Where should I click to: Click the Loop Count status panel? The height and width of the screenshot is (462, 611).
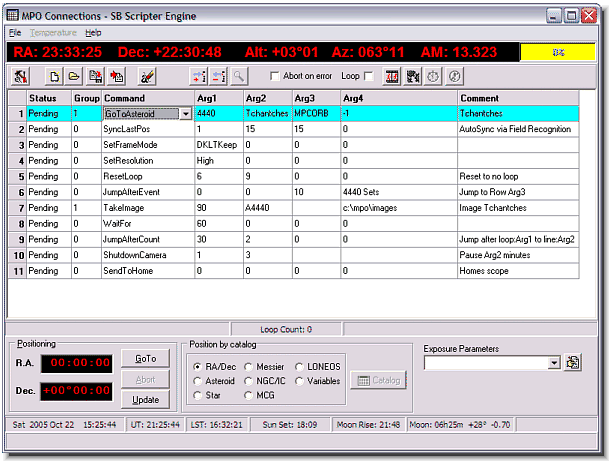coord(286,330)
